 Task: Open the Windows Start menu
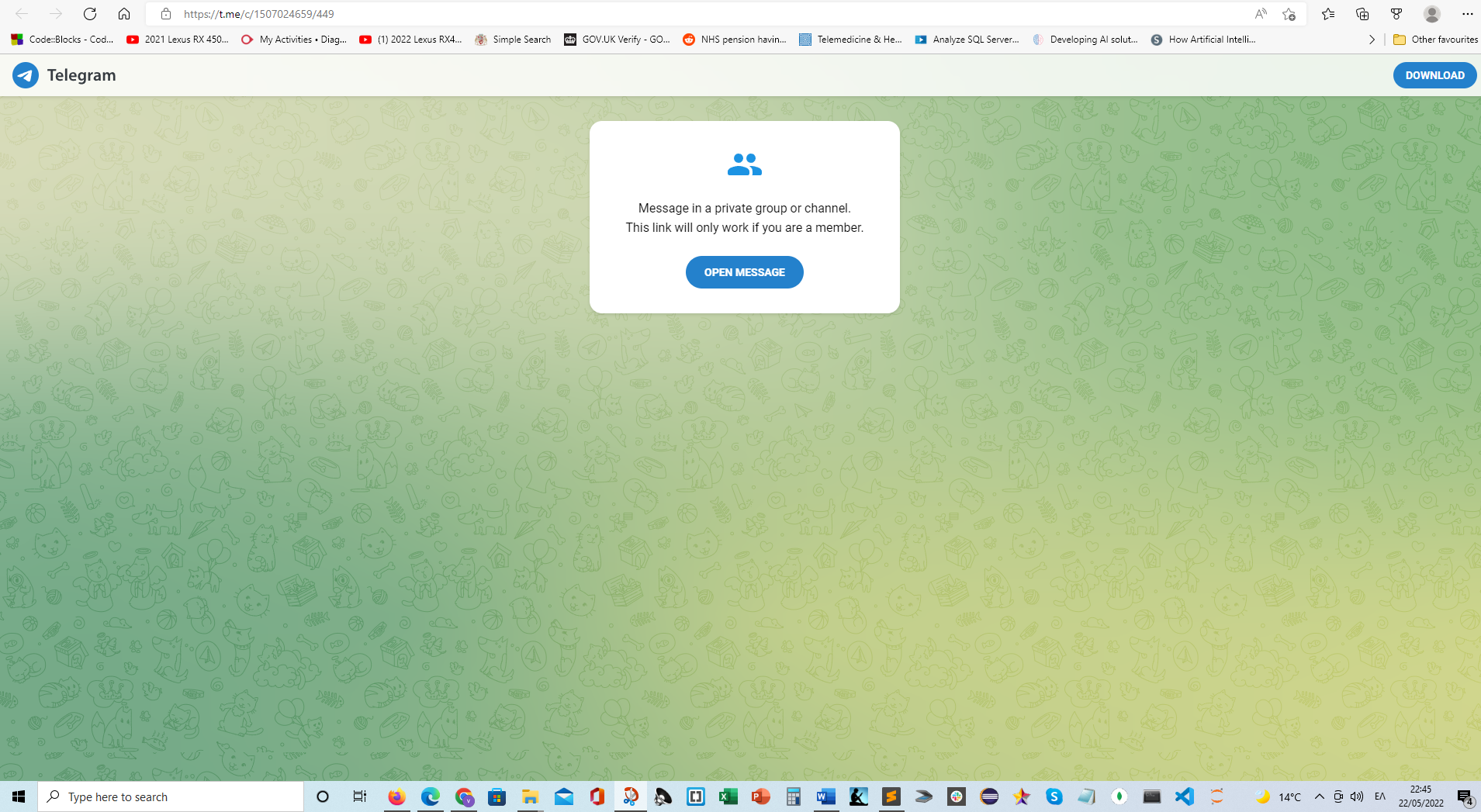[x=19, y=796]
